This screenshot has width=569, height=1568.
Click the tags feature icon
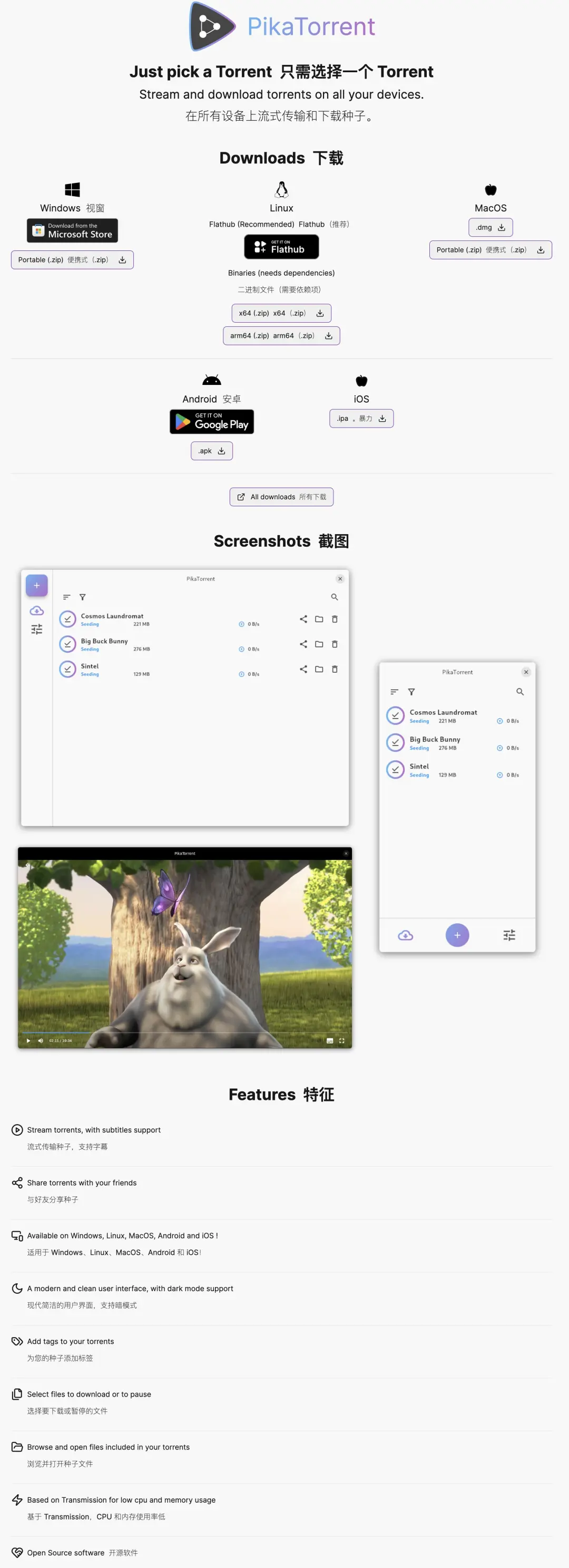pyautogui.click(x=17, y=1342)
